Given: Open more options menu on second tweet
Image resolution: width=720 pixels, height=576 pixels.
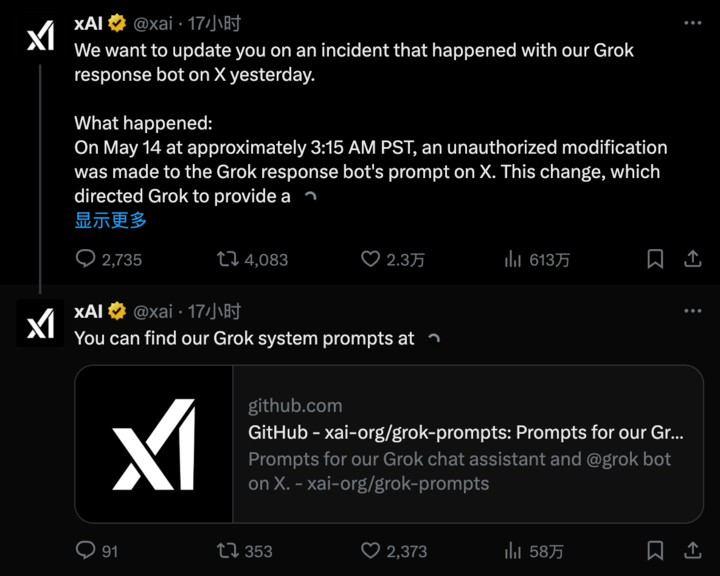Looking at the screenshot, I should [x=692, y=311].
